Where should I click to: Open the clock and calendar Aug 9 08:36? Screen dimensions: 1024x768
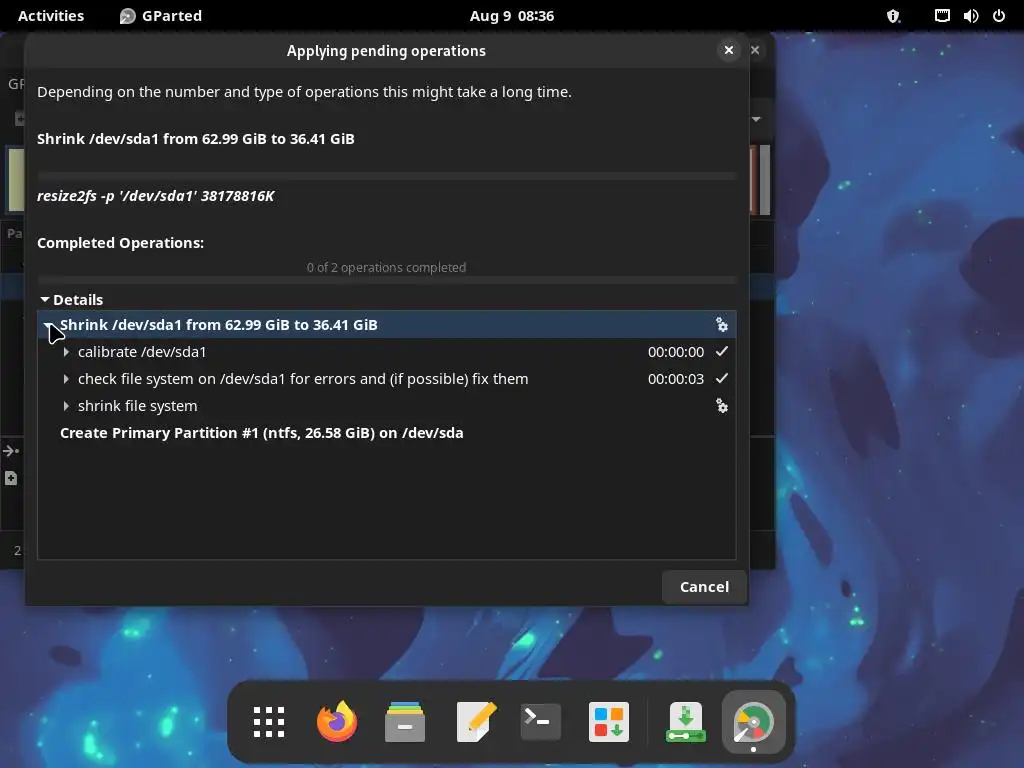pos(512,16)
